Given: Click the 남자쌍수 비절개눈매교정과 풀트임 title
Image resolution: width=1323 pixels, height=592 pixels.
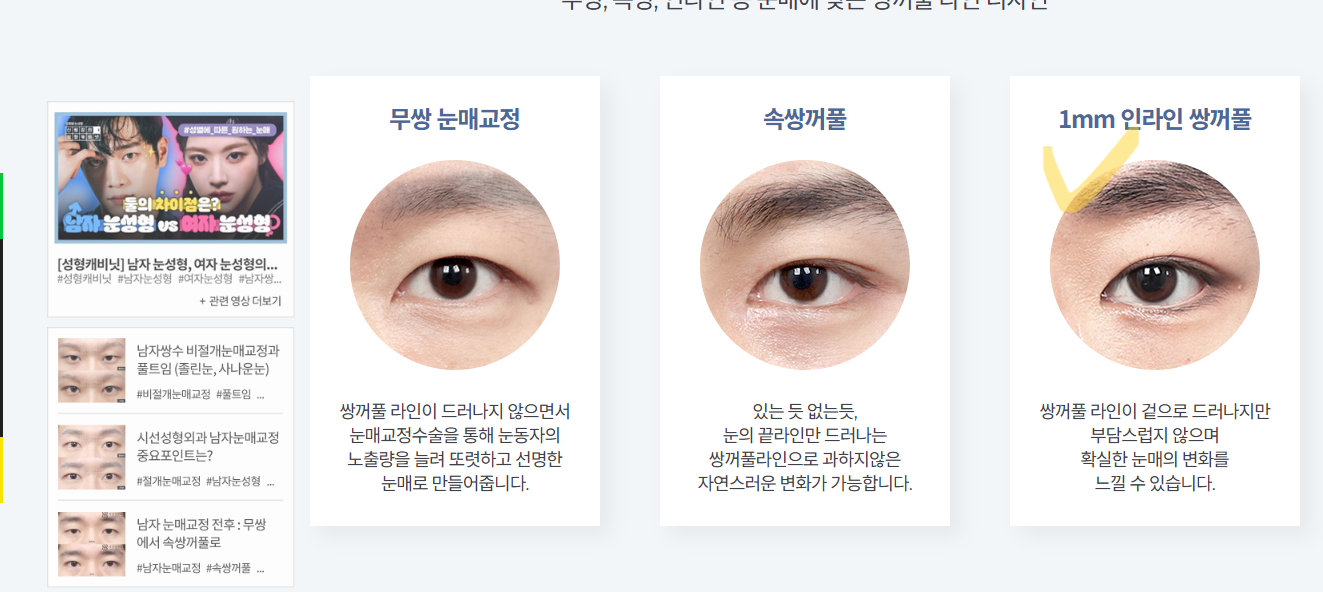Looking at the screenshot, I should [x=208, y=360].
